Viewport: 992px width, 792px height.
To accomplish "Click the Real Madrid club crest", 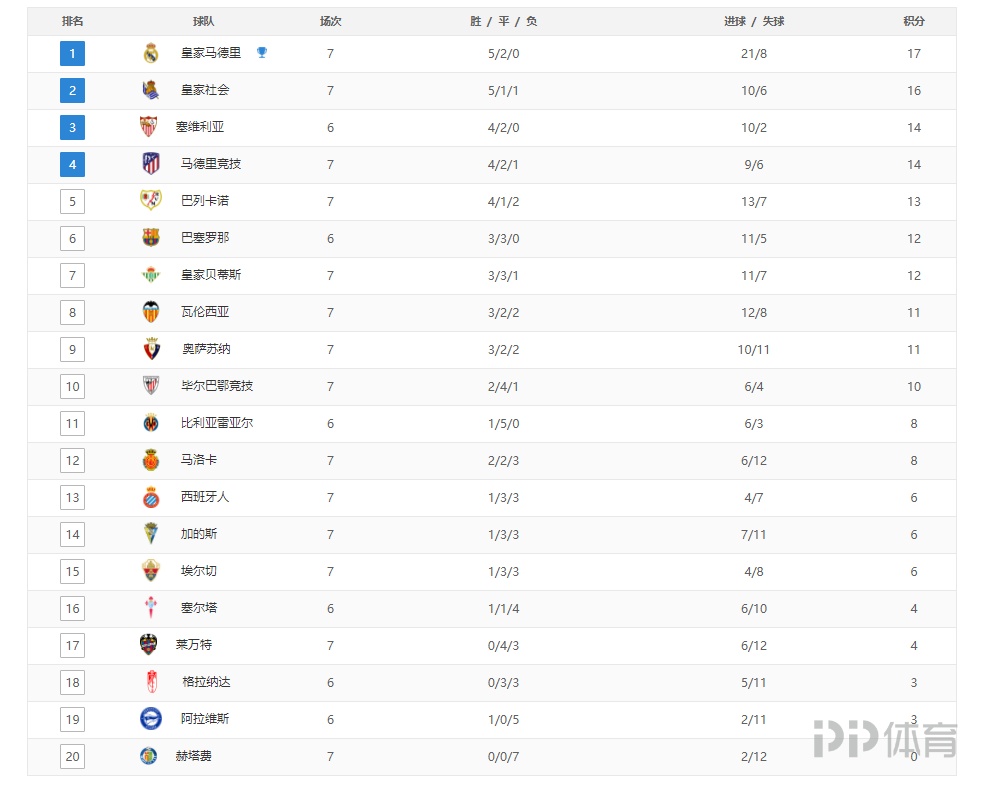I will (x=151, y=54).
